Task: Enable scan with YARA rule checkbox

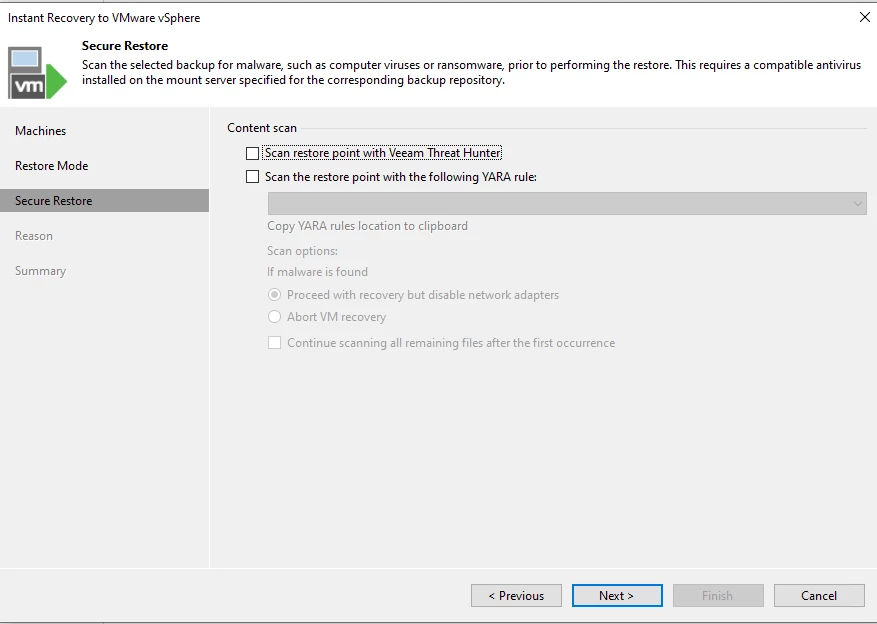Action: pyautogui.click(x=252, y=177)
